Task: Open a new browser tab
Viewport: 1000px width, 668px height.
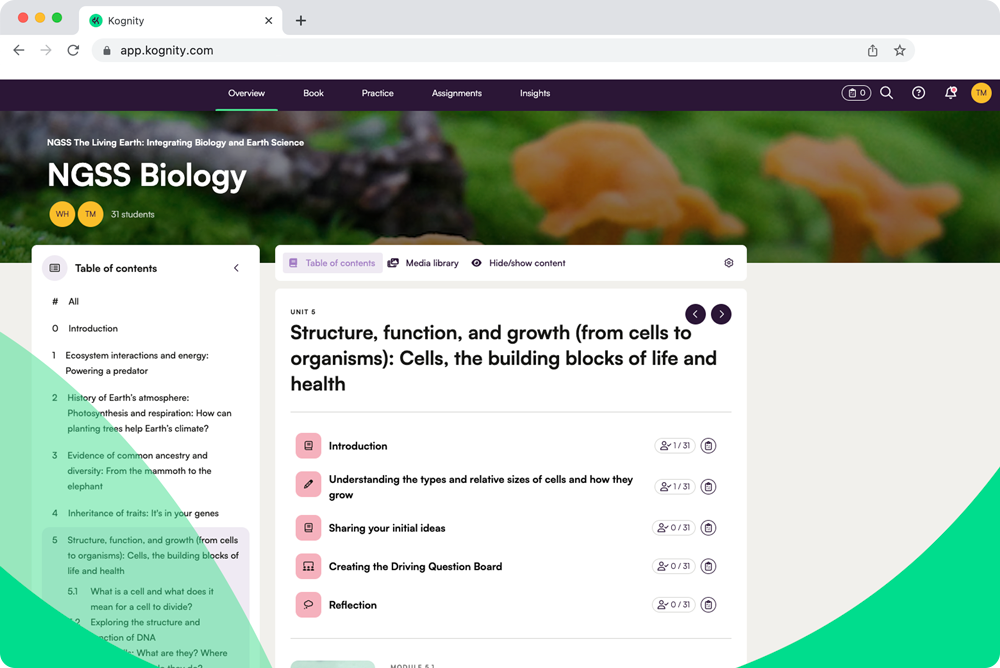Action: click(x=300, y=20)
